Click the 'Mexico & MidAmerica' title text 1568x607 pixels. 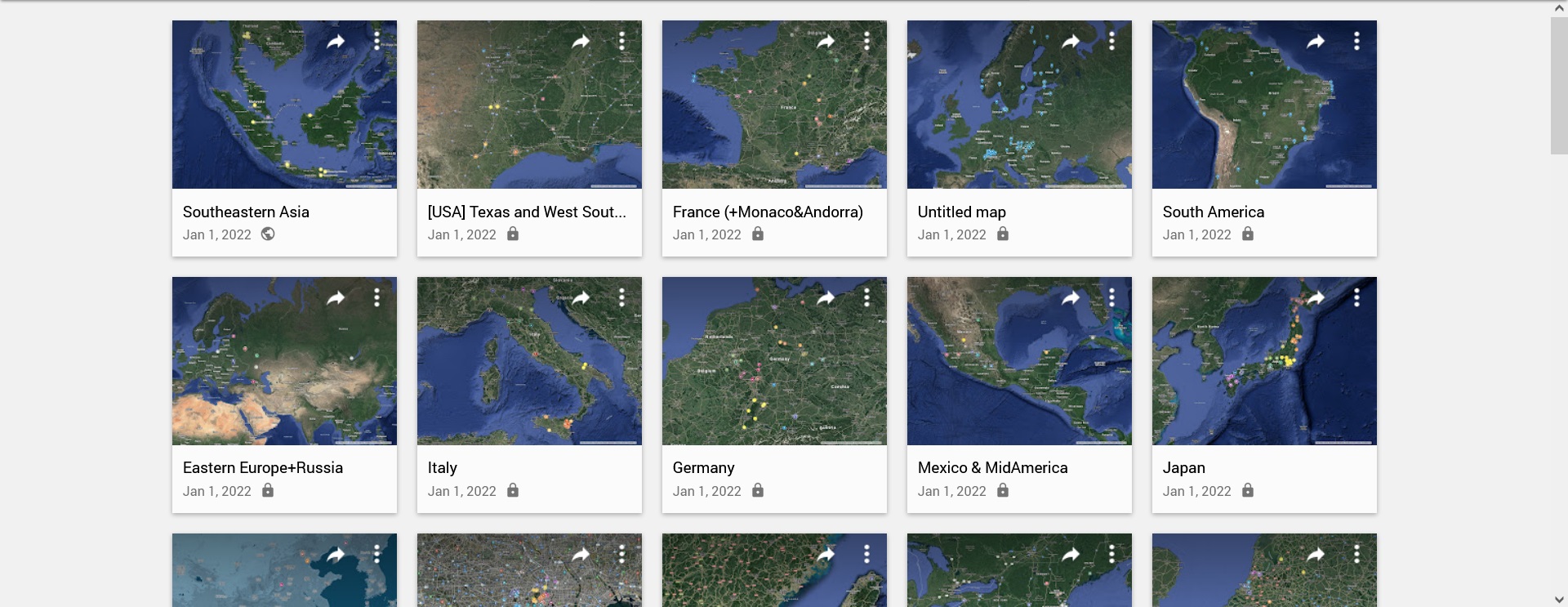pyautogui.click(x=993, y=468)
